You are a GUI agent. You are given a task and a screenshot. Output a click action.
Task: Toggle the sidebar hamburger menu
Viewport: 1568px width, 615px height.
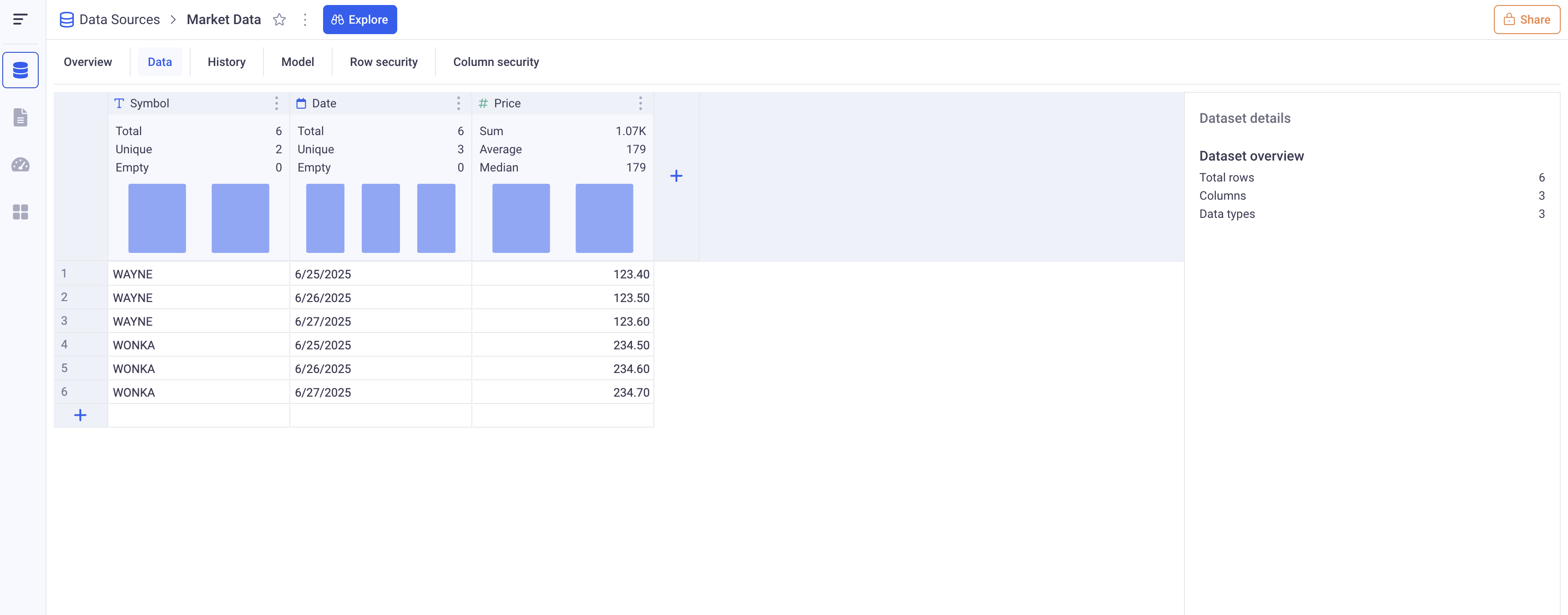pos(20,20)
